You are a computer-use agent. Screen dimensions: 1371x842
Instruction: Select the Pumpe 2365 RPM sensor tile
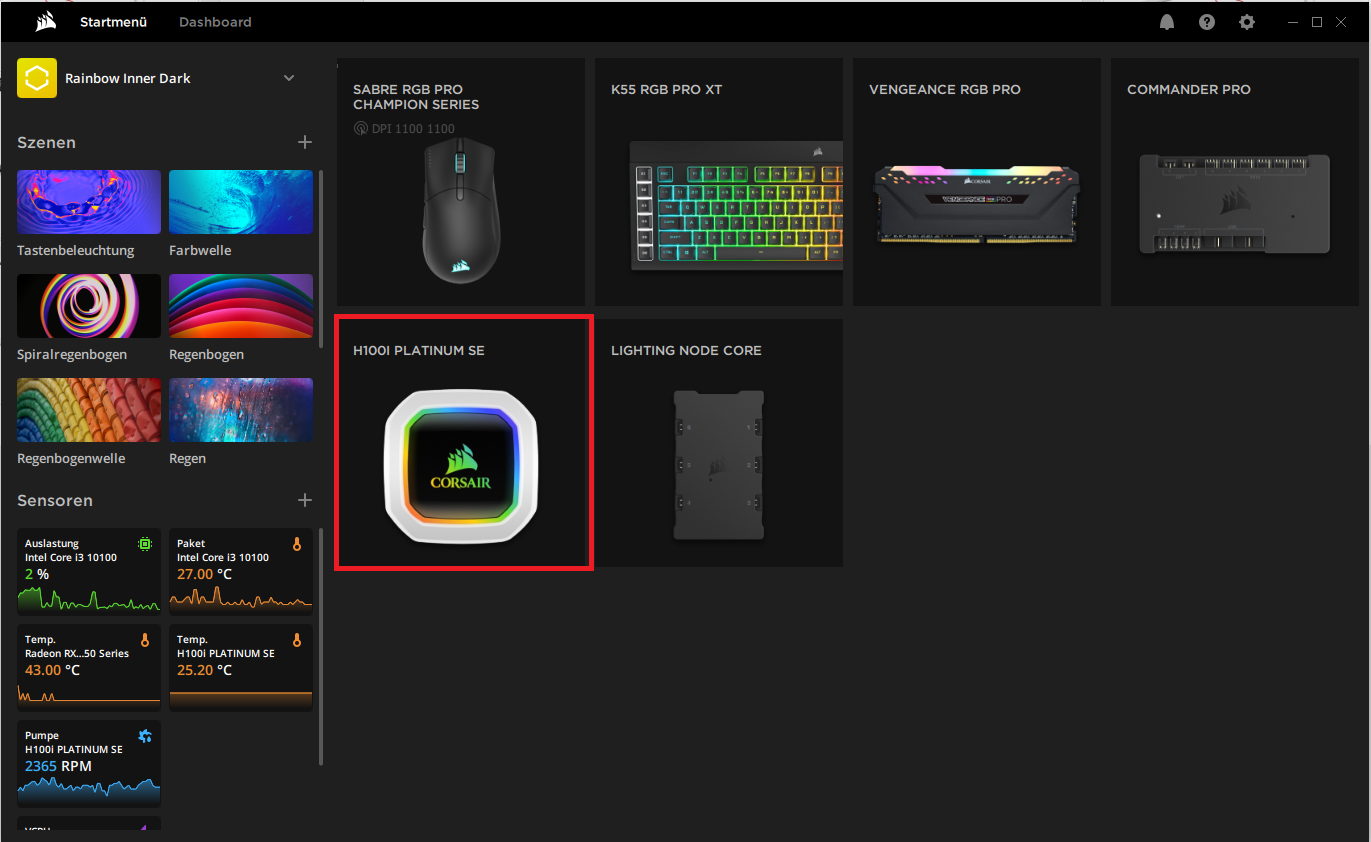point(89,763)
